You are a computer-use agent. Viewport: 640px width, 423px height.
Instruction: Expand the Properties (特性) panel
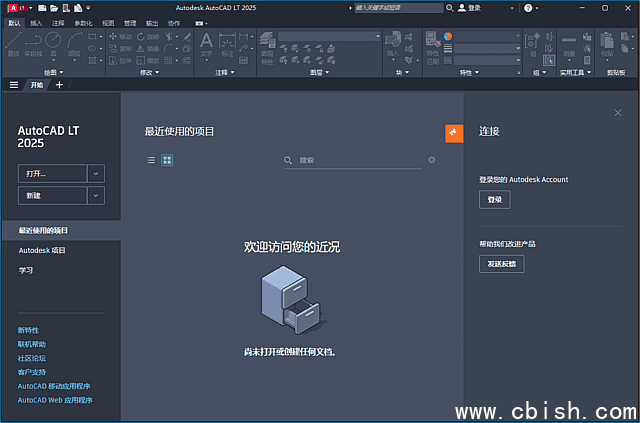(469, 72)
